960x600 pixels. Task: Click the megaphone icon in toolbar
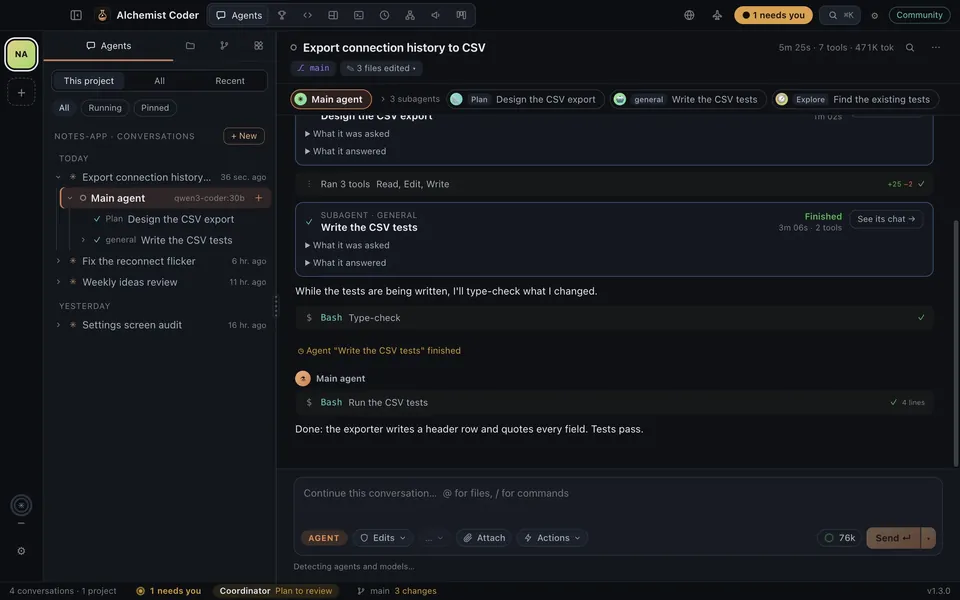click(x=435, y=15)
